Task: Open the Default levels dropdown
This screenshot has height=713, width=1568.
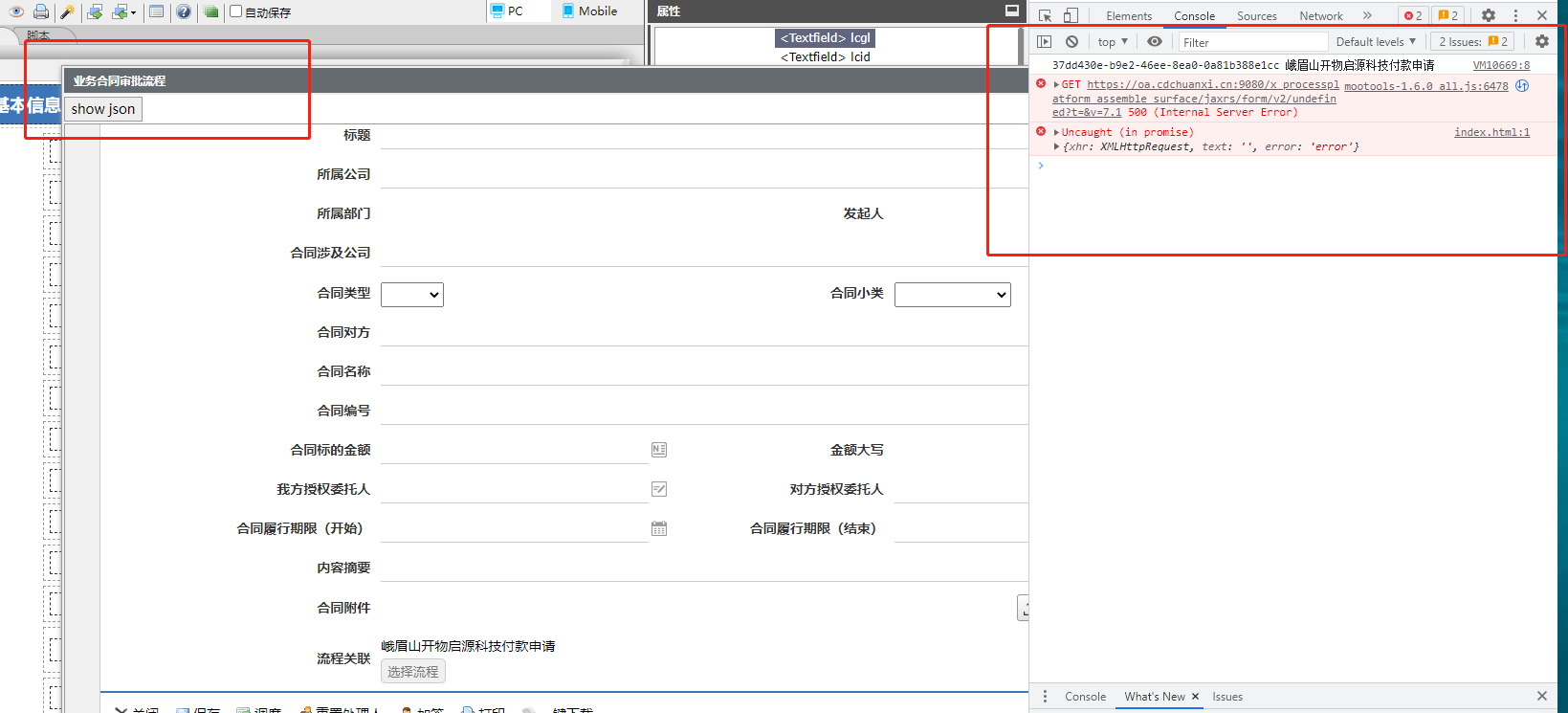Action: 1376,42
